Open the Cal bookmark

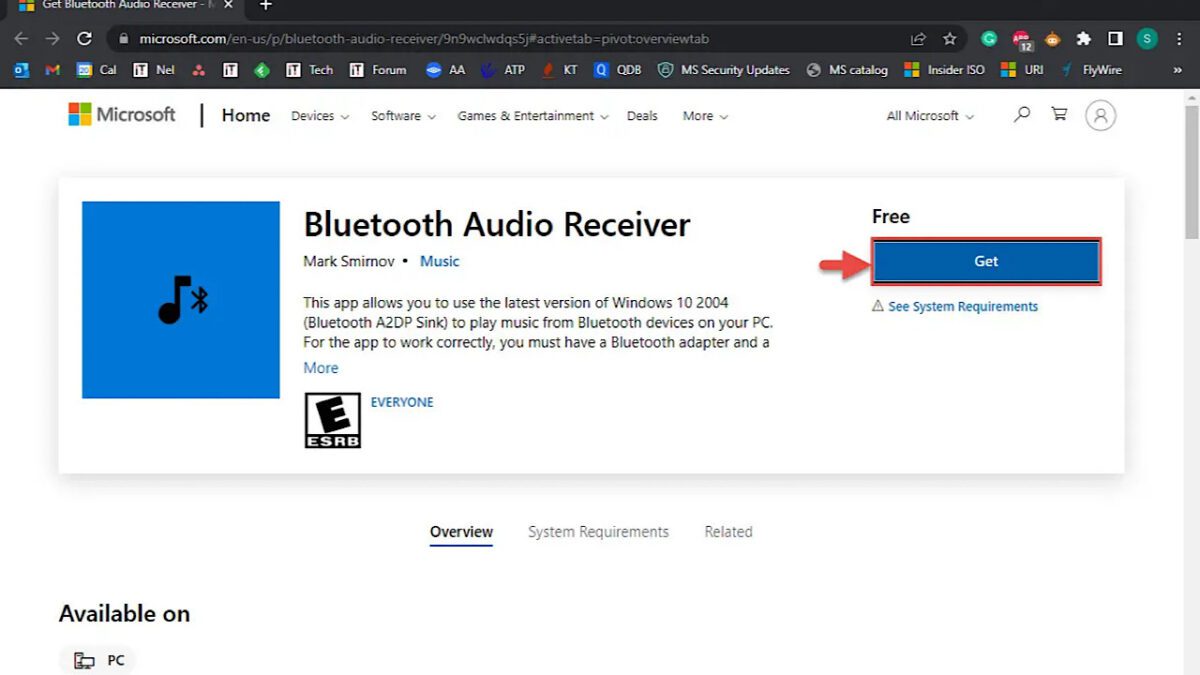[x=97, y=70]
